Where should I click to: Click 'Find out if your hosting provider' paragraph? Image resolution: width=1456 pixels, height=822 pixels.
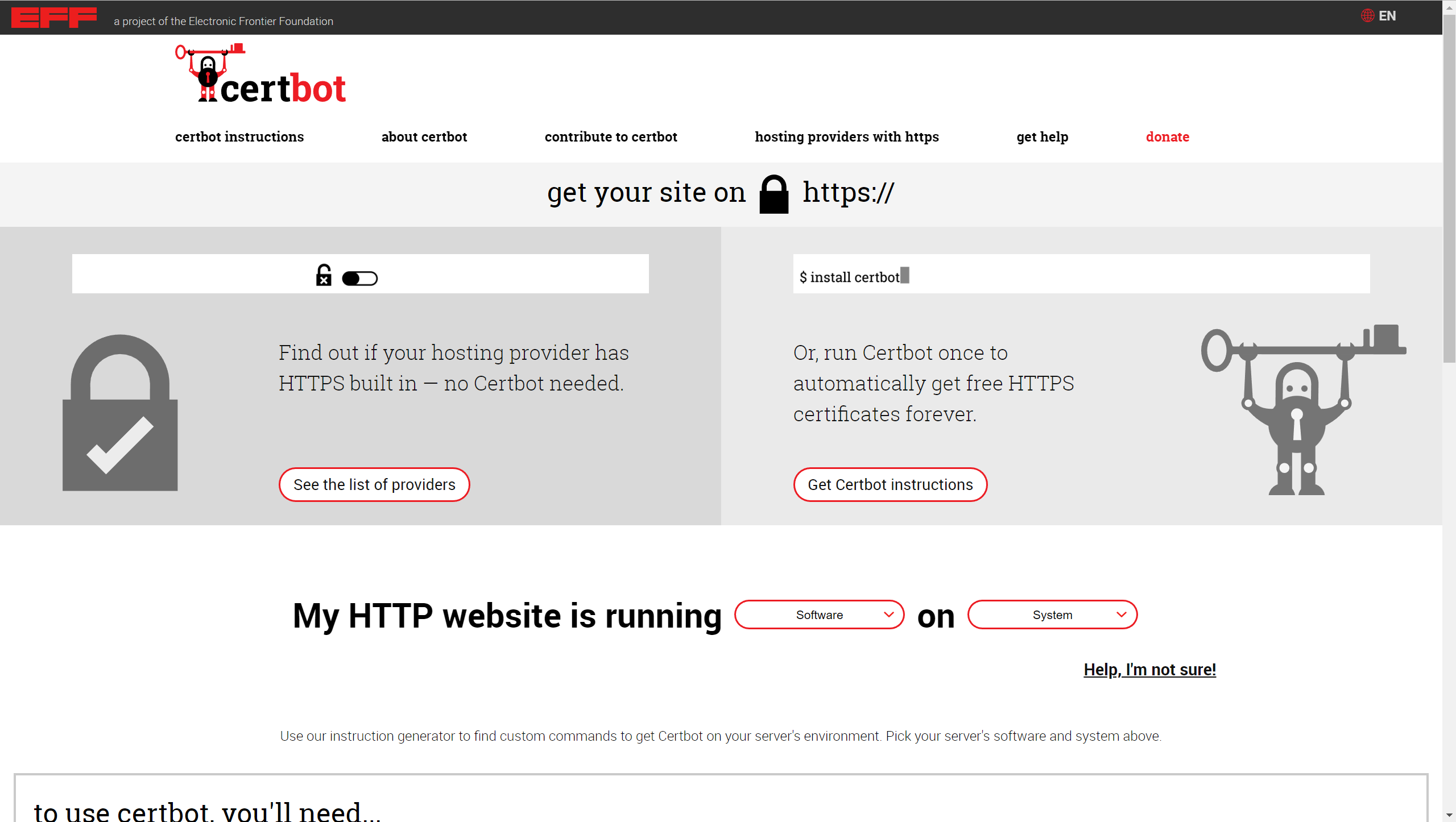pos(454,368)
